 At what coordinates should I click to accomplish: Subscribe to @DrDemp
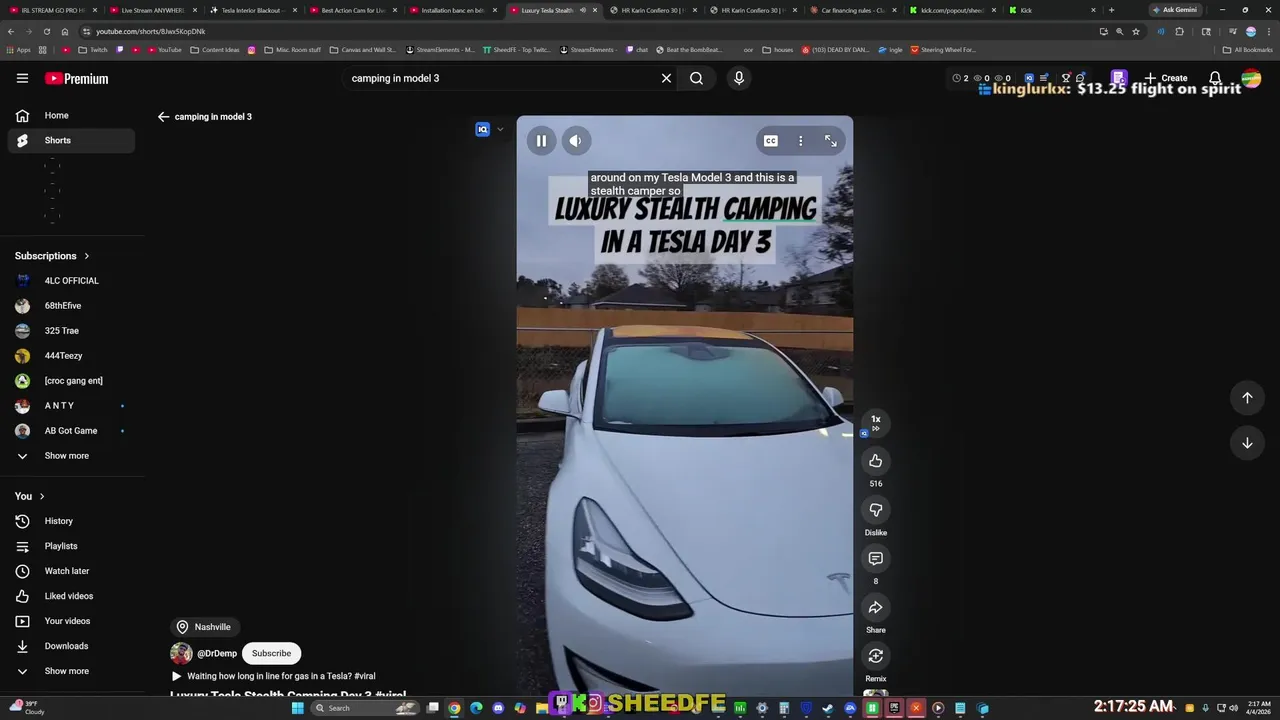pos(271,653)
